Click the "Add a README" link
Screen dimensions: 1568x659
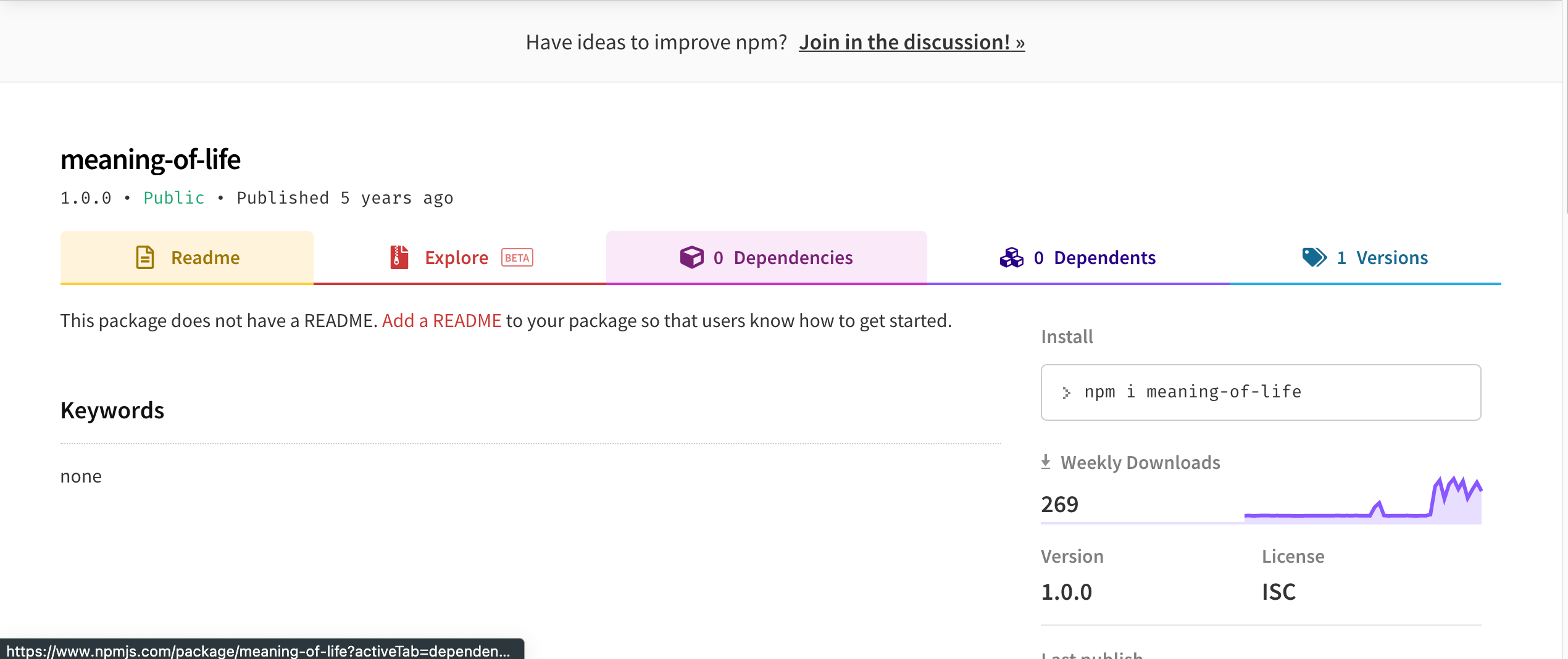(x=441, y=321)
